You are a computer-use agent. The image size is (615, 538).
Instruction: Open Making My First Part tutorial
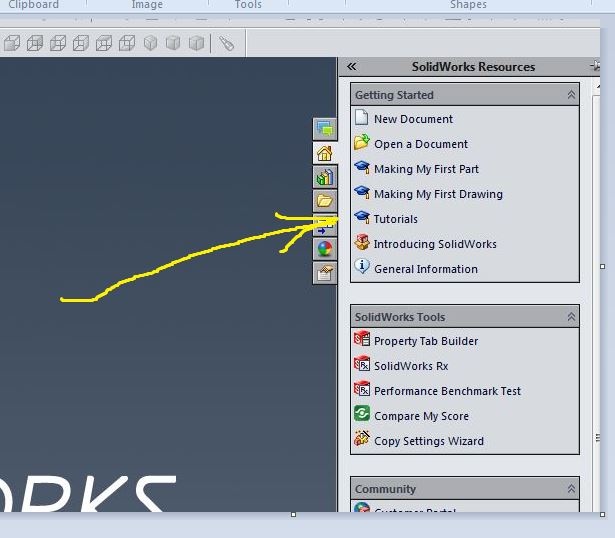coord(426,169)
